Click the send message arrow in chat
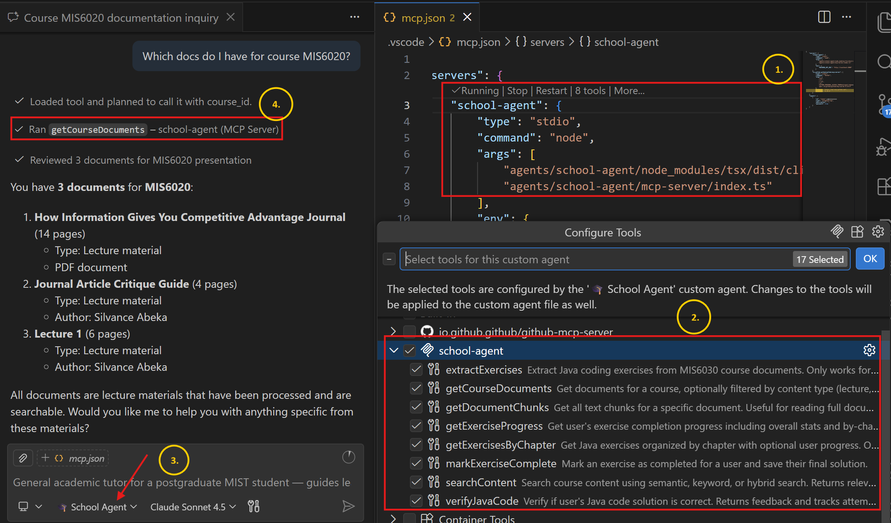 [x=348, y=506]
